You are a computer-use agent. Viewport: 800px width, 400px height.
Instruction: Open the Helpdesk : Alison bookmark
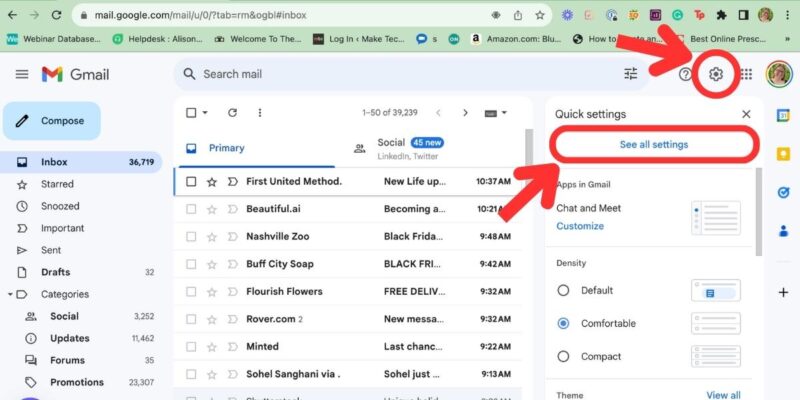[x=158, y=39]
